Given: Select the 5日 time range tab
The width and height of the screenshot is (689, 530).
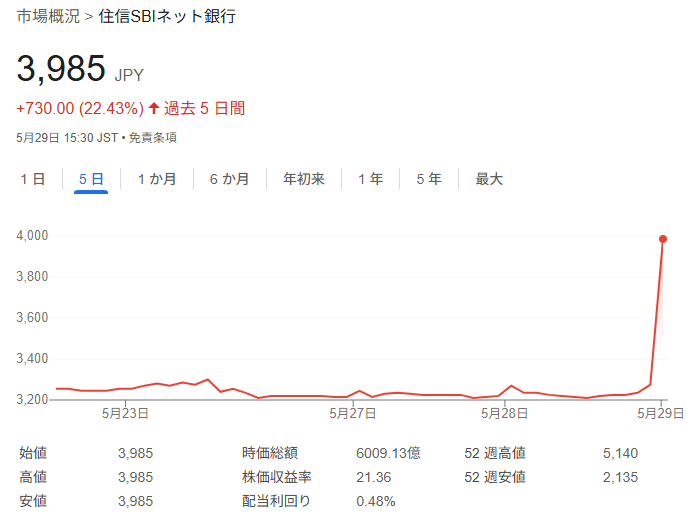Looking at the screenshot, I should 91,179.
